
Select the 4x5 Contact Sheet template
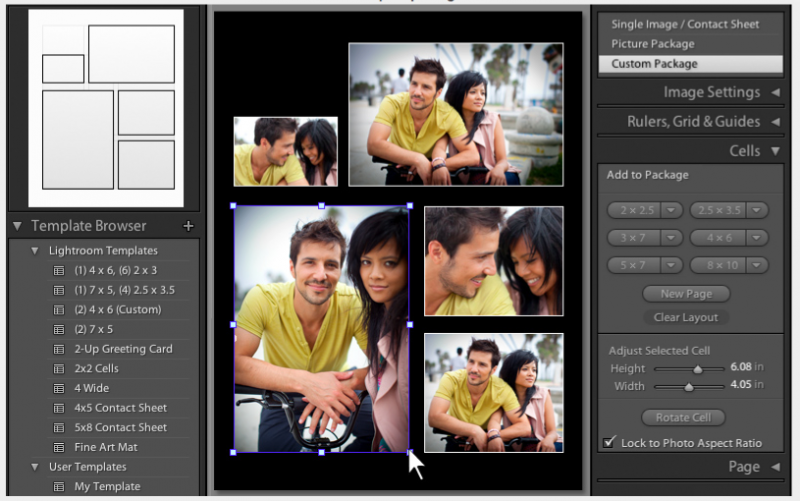tap(120, 408)
